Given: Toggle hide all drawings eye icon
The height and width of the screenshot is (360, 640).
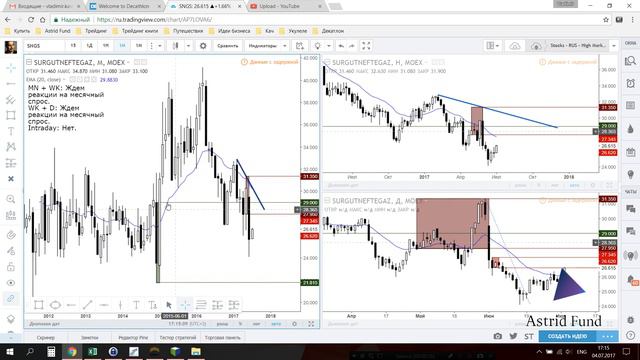Looking at the screenshot, I should pos(11,283).
